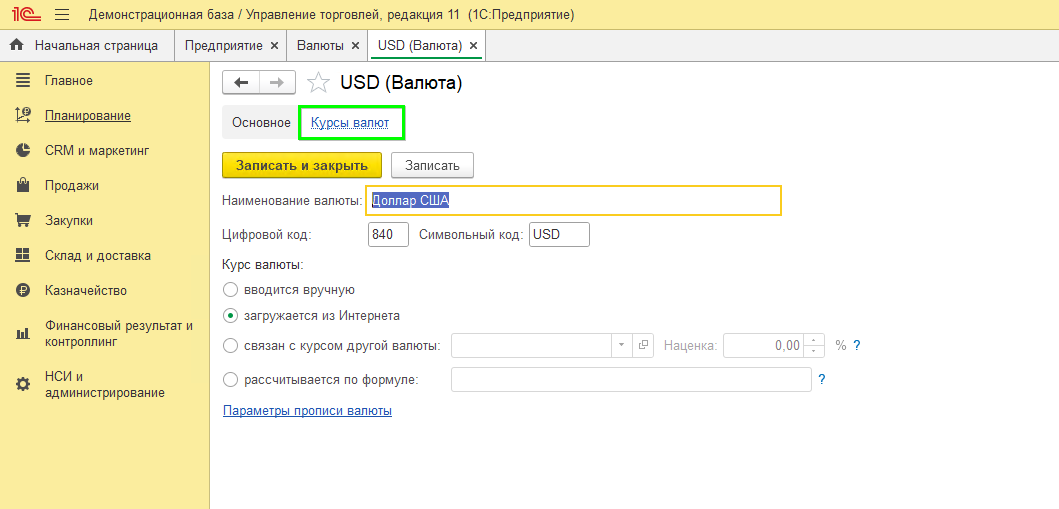This screenshot has height=509, width=1059.
Task: Expand the linked currency dropdown arrow
Action: pos(621,346)
